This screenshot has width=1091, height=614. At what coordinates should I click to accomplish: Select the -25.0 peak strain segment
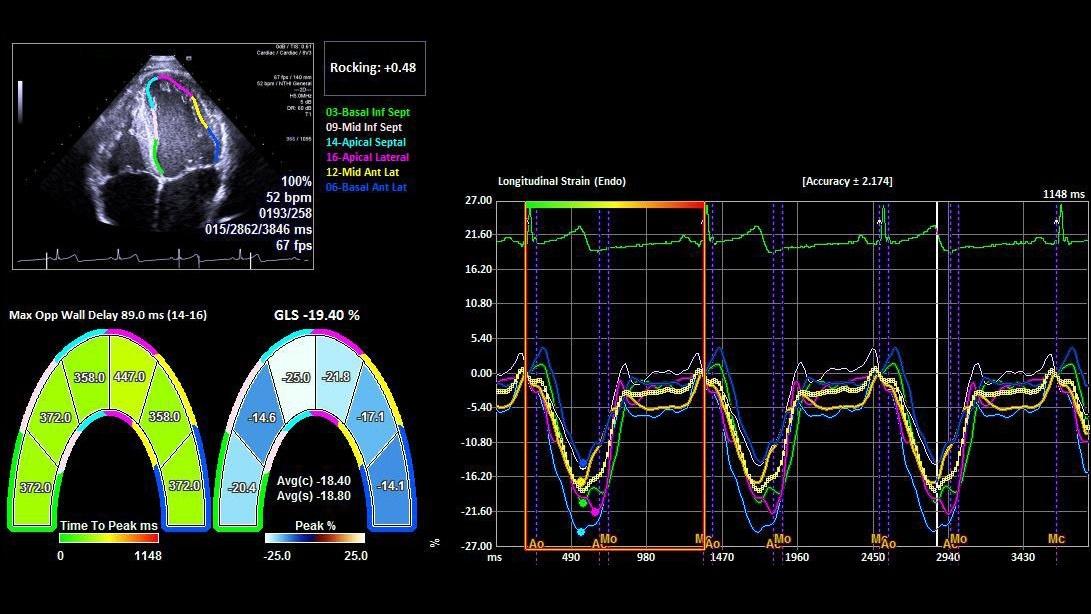click(x=296, y=377)
